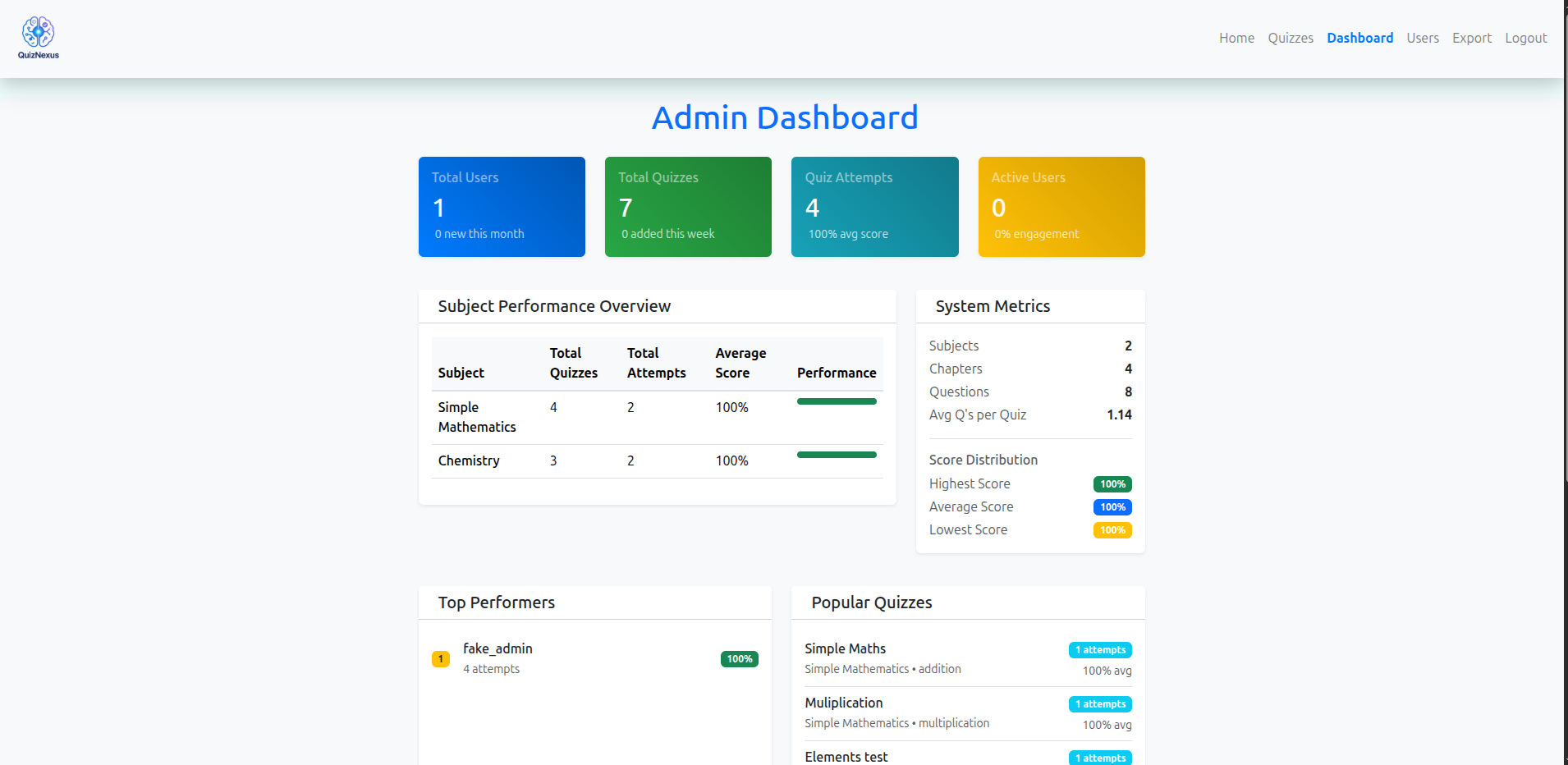Image resolution: width=1568 pixels, height=765 pixels.
Task: Click Simple Mathematics performance progress bar
Action: click(837, 401)
